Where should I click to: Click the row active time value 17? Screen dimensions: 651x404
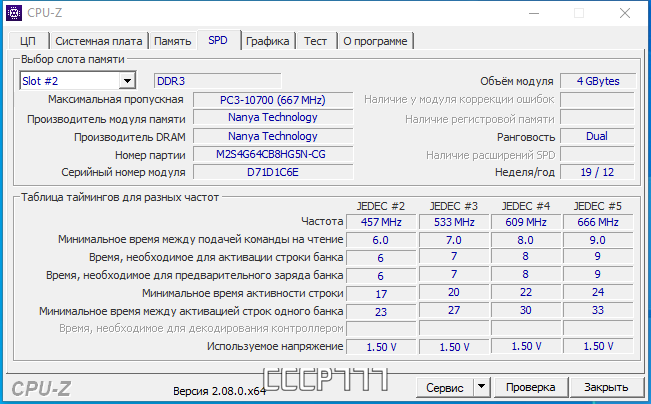(381, 294)
